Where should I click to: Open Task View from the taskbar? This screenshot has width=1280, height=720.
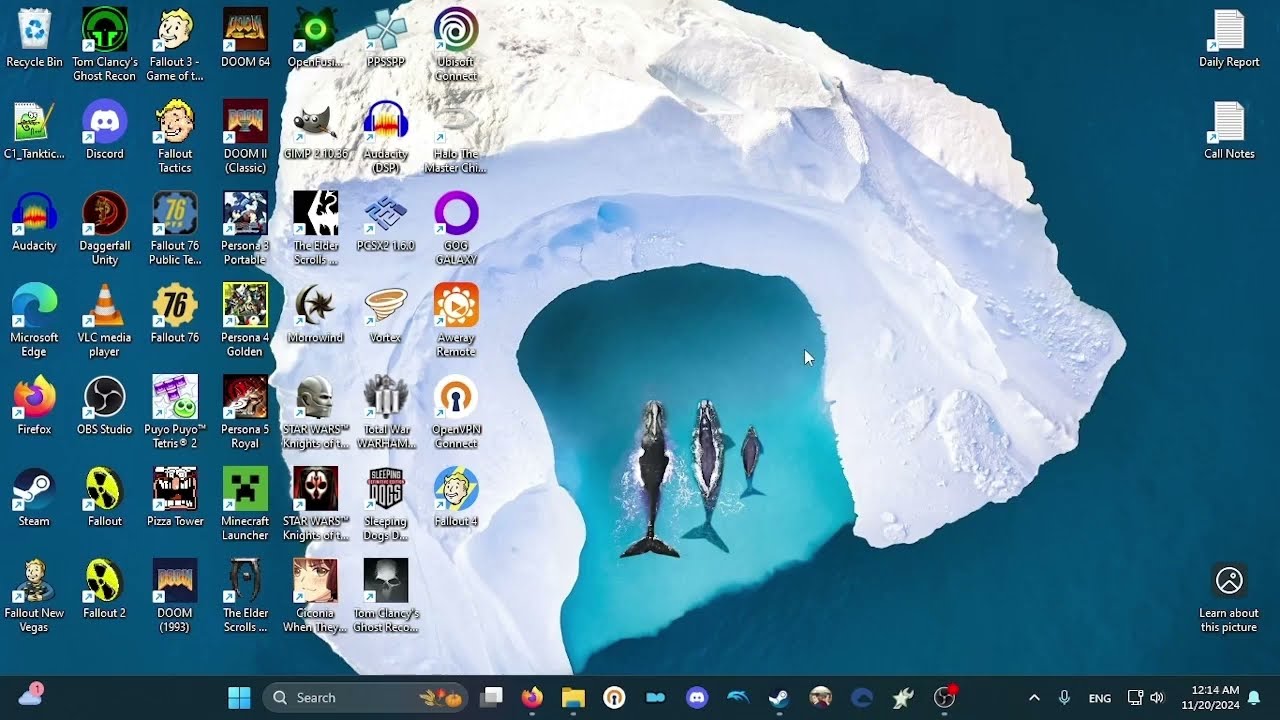491,698
